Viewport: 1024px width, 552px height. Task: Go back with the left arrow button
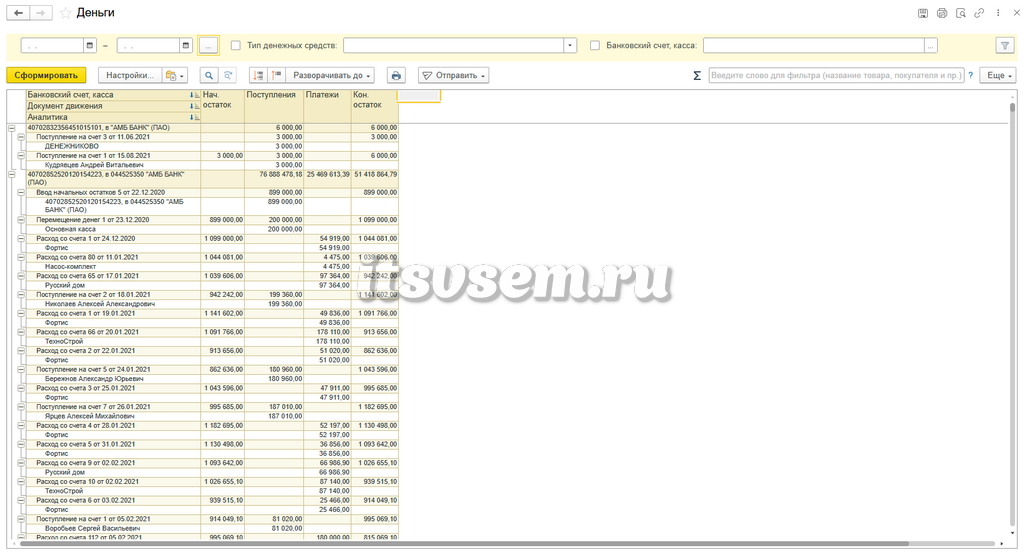(x=18, y=13)
